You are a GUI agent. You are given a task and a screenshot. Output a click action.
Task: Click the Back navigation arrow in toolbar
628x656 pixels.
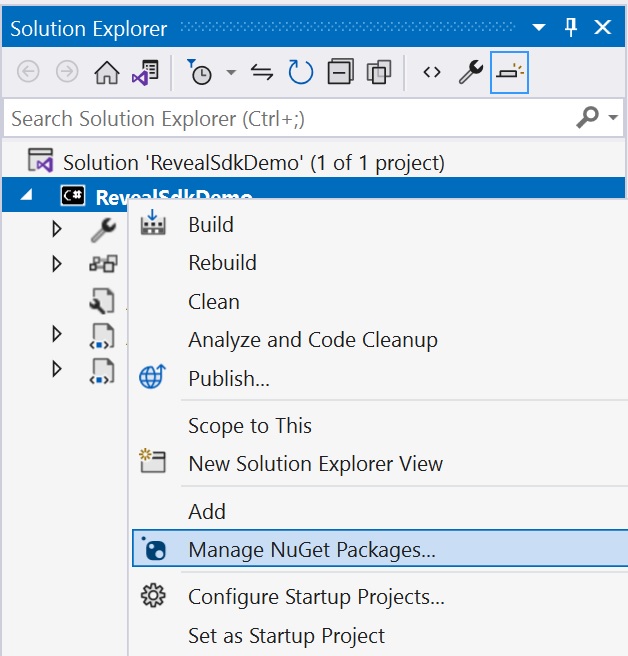tap(28, 72)
